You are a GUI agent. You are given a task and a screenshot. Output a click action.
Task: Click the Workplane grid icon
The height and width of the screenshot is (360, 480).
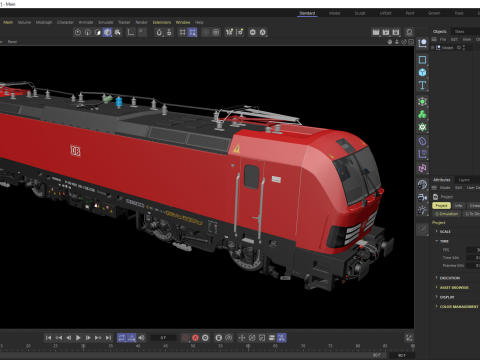pyautogui.click(x=182, y=32)
